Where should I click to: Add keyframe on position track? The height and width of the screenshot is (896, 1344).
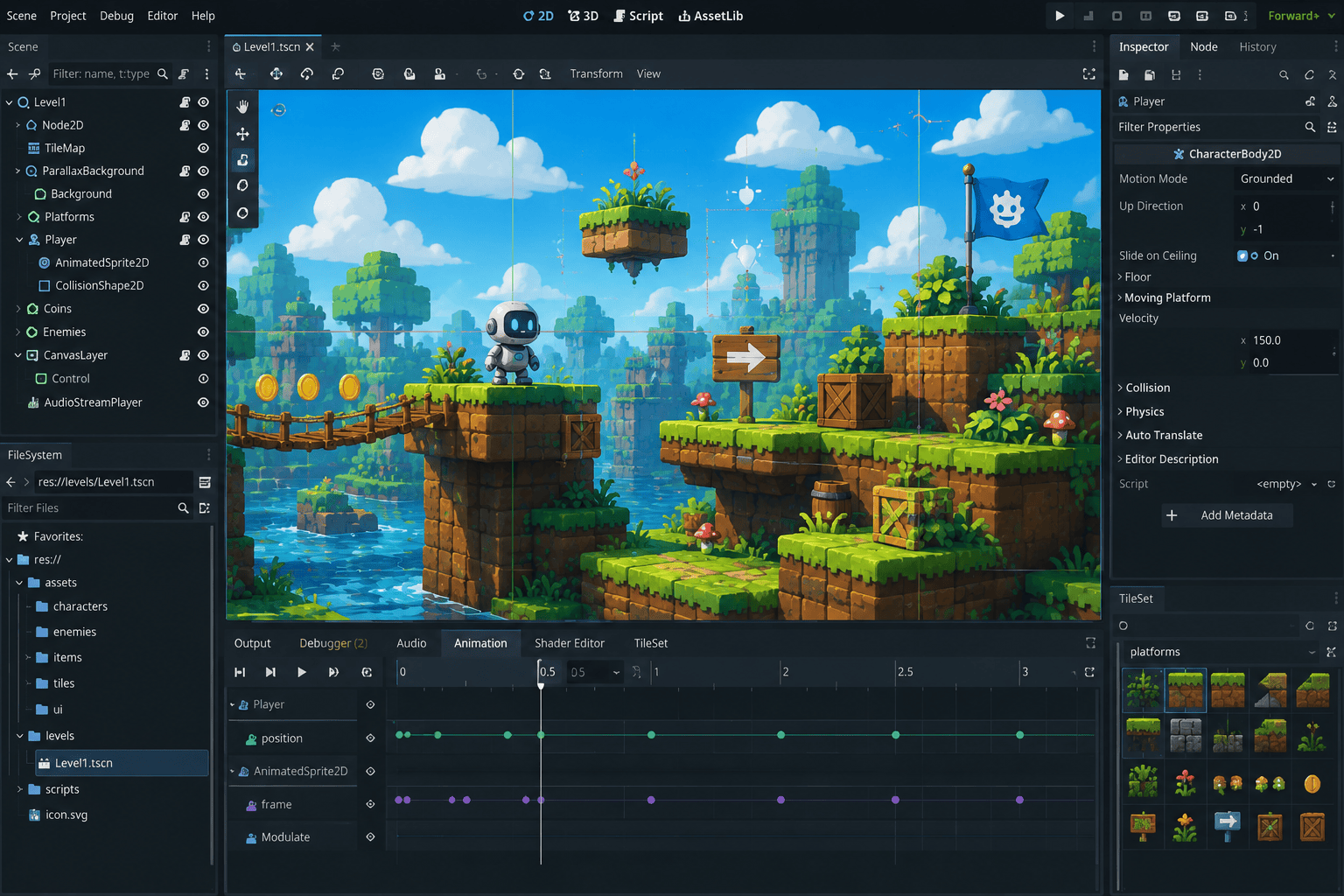(370, 738)
